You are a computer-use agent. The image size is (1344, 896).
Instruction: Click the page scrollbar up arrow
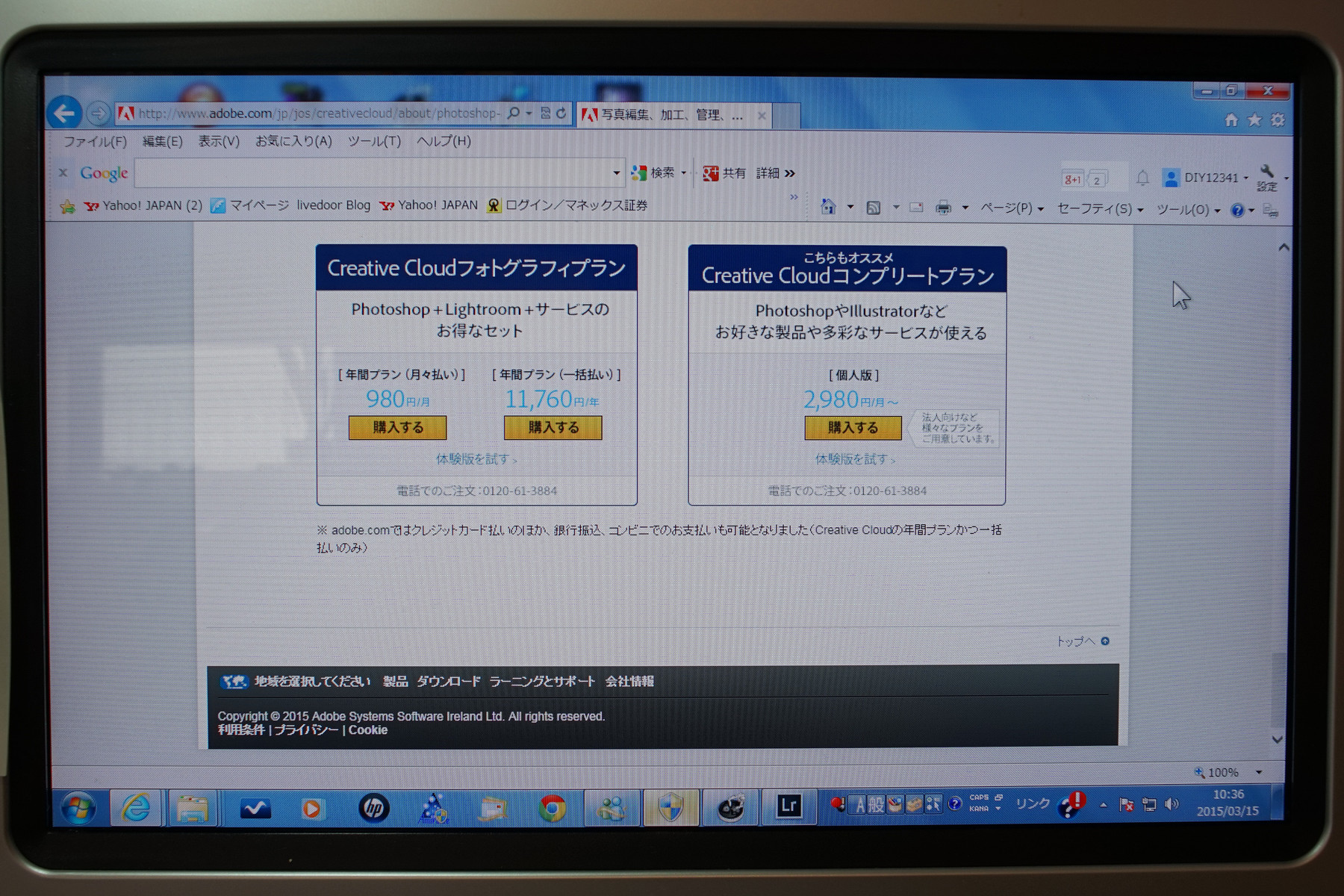(x=1284, y=247)
